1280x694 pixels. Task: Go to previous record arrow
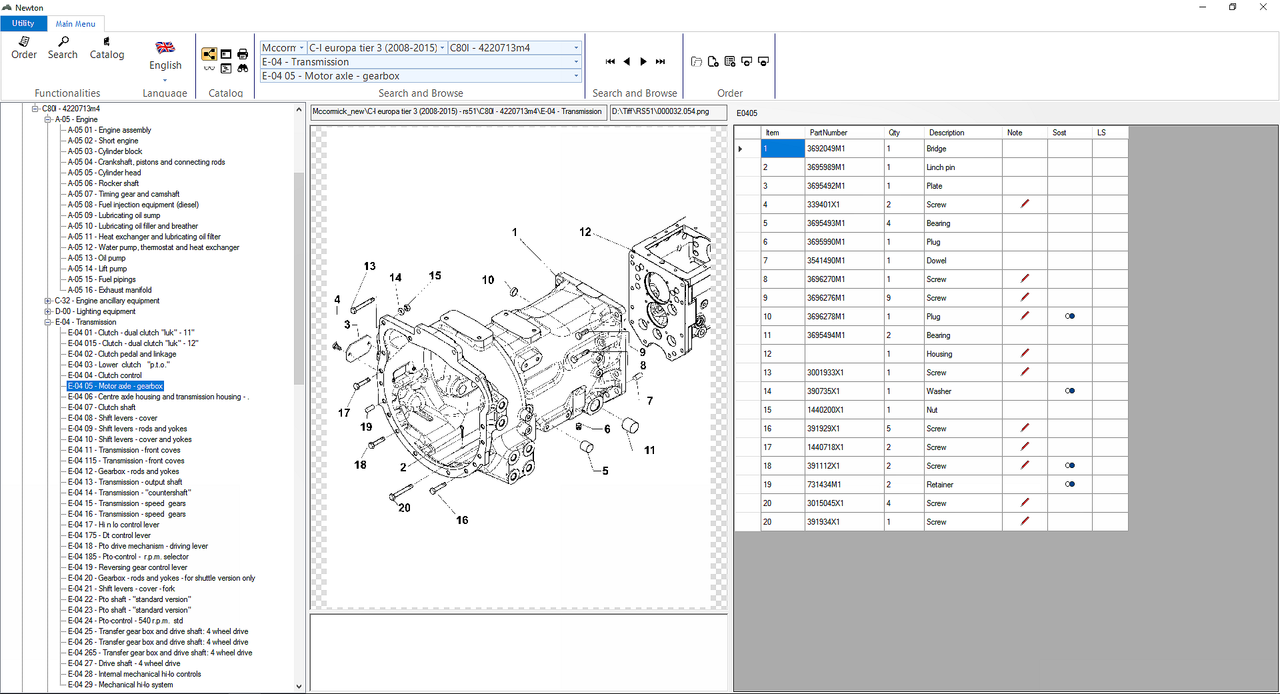(x=627, y=62)
